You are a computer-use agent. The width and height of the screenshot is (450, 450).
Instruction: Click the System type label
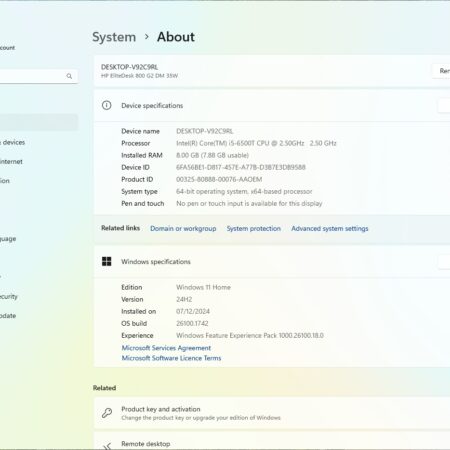point(139,192)
